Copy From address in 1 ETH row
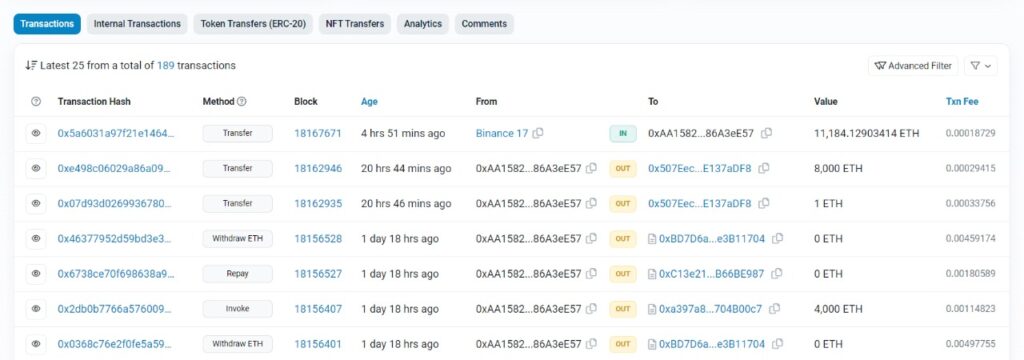The height and width of the screenshot is (360, 1024). [591, 204]
